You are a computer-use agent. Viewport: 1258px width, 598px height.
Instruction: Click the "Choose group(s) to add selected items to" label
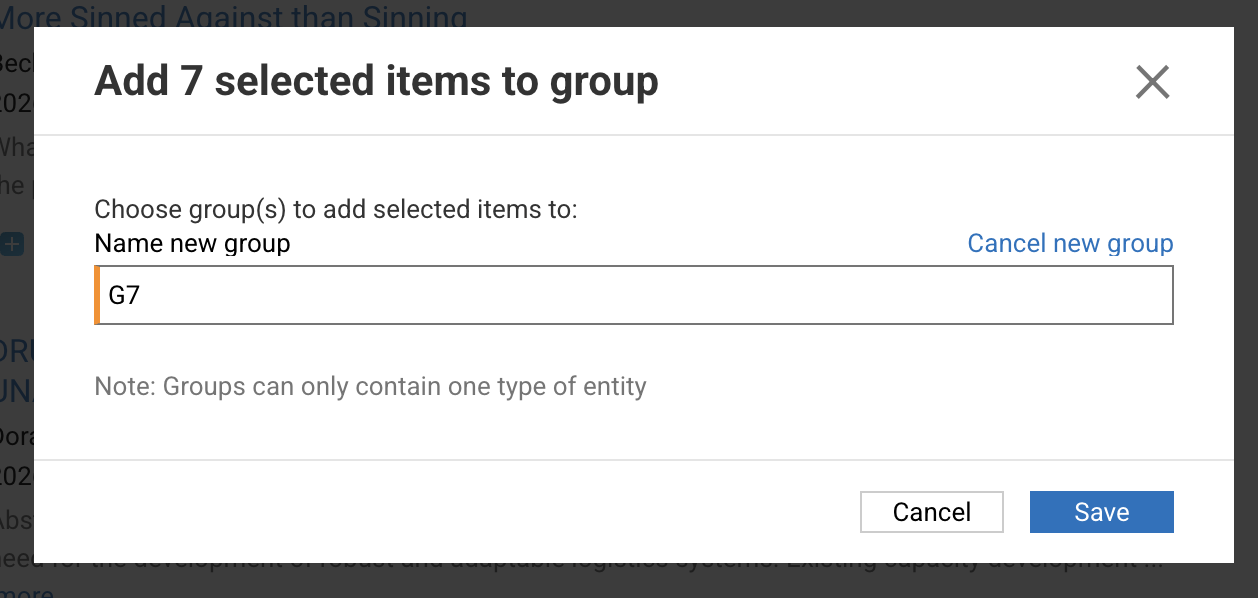pyautogui.click(x=336, y=210)
